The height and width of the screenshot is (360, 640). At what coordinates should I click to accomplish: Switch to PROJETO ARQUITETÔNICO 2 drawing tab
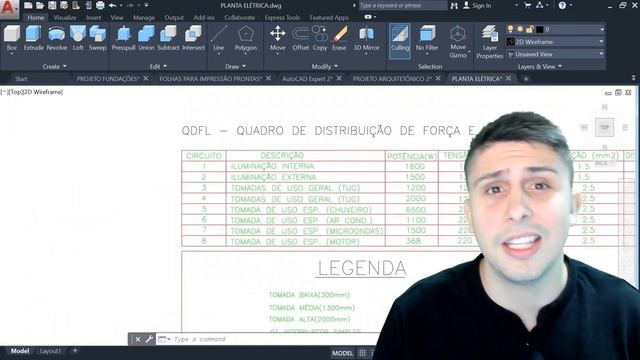392,78
